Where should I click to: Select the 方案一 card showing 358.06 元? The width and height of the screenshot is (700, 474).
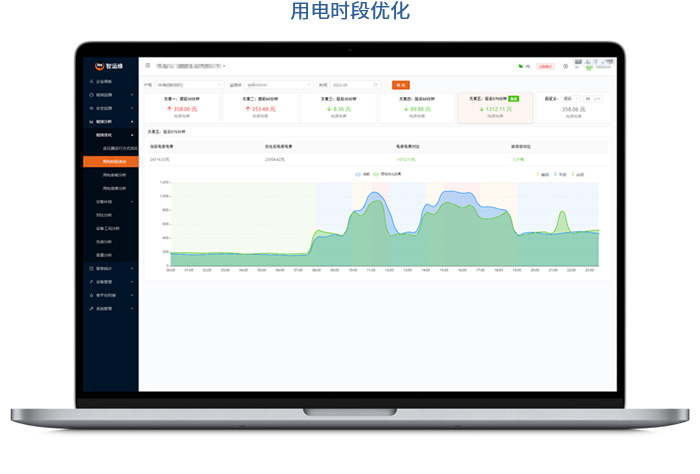tap(182, 108)
